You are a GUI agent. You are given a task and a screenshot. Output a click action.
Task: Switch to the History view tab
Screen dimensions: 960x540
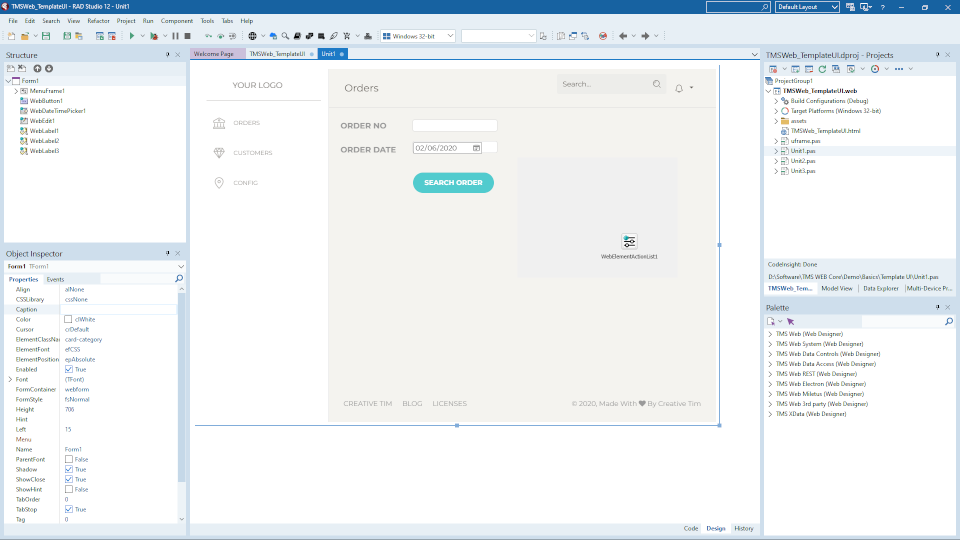744,528
